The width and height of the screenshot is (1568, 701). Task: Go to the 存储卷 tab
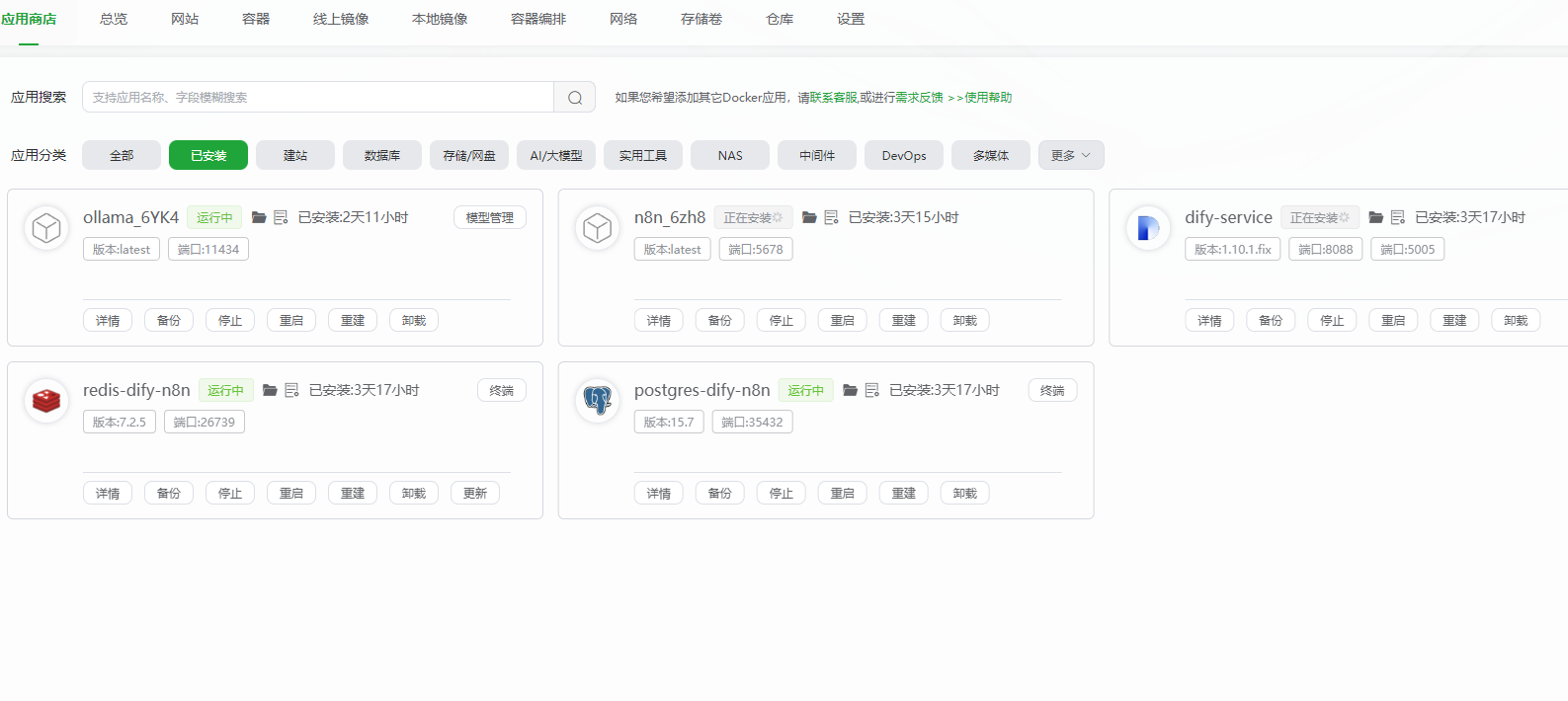click(x=701, y=19)
